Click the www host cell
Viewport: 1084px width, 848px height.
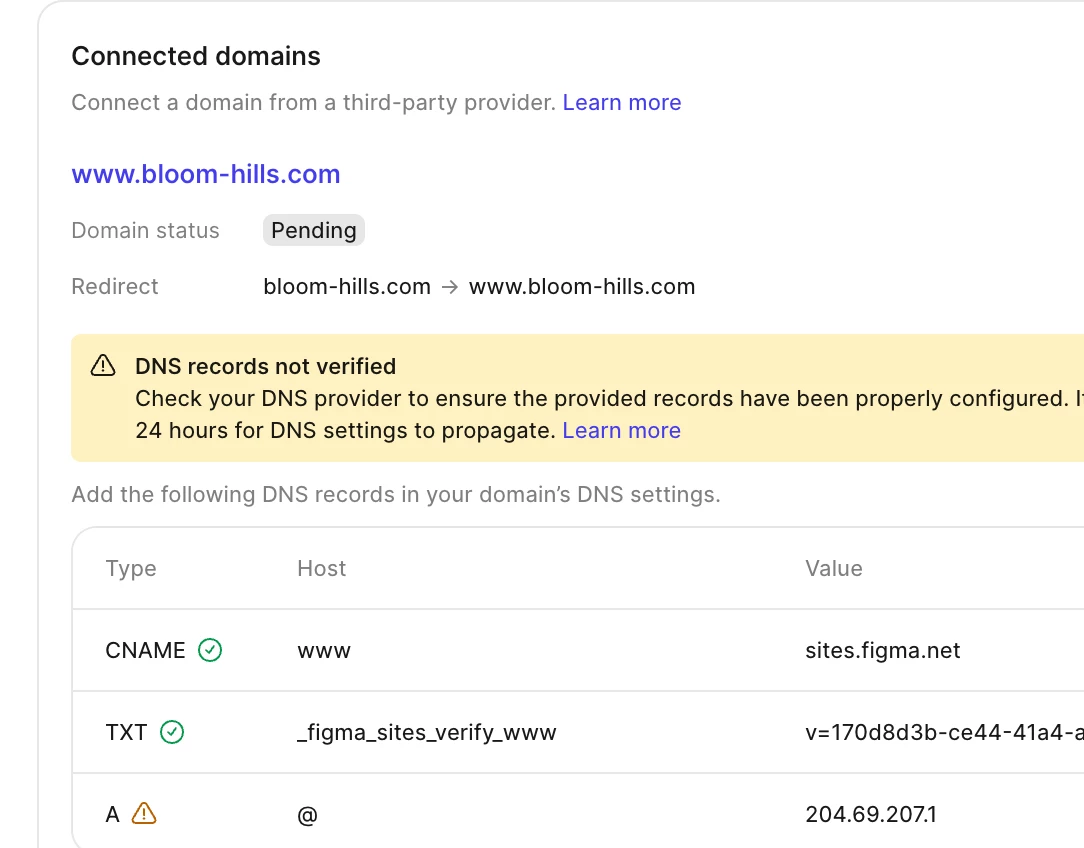click(324, 650)
